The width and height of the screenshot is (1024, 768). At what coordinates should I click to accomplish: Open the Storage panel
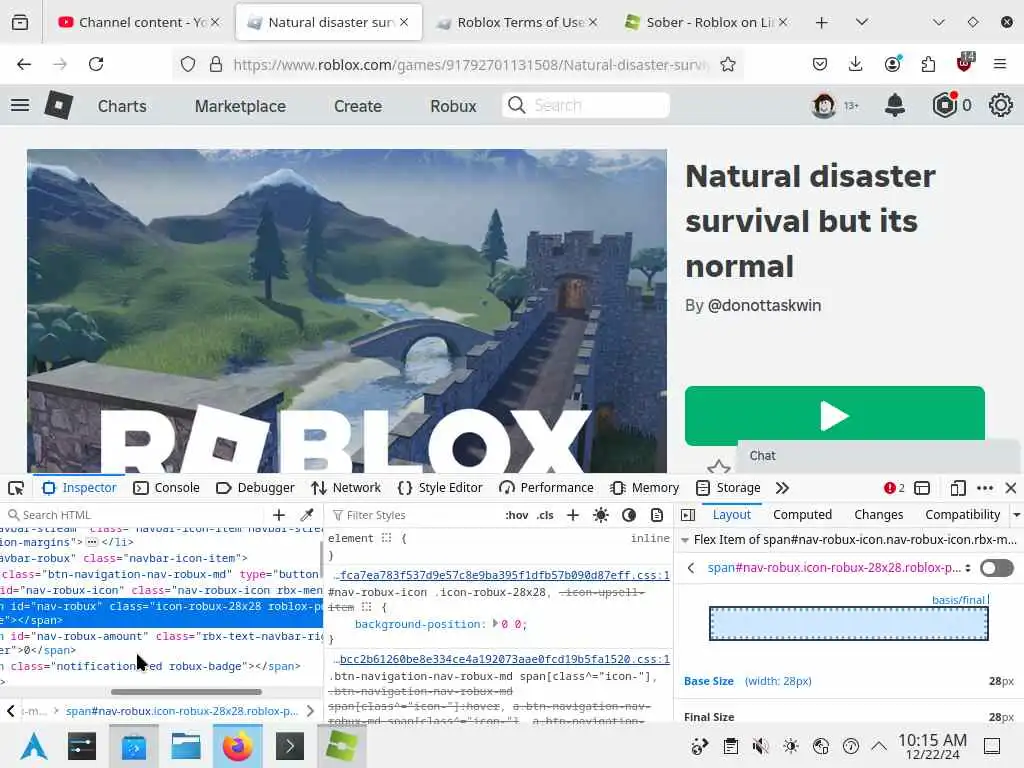tap(728, 488)
